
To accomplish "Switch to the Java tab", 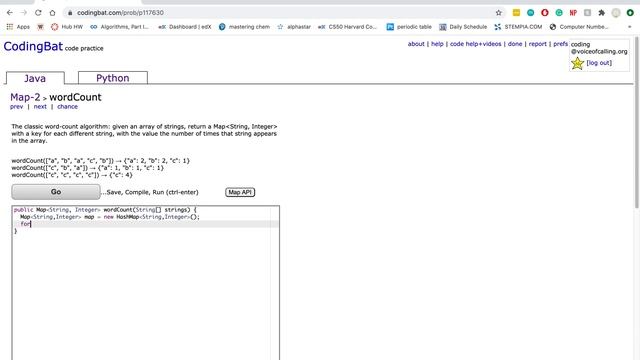I will (35, 78).
